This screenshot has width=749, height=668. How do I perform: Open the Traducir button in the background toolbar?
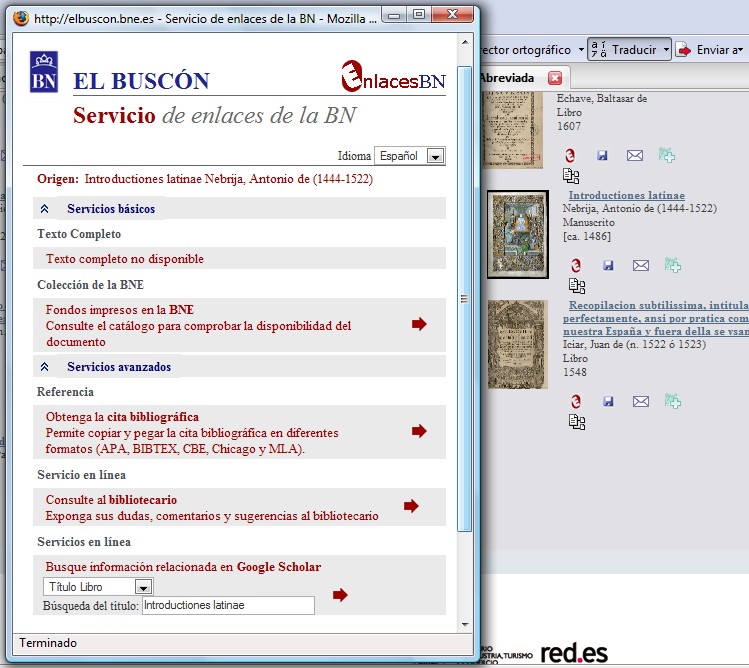click(624, 50)
